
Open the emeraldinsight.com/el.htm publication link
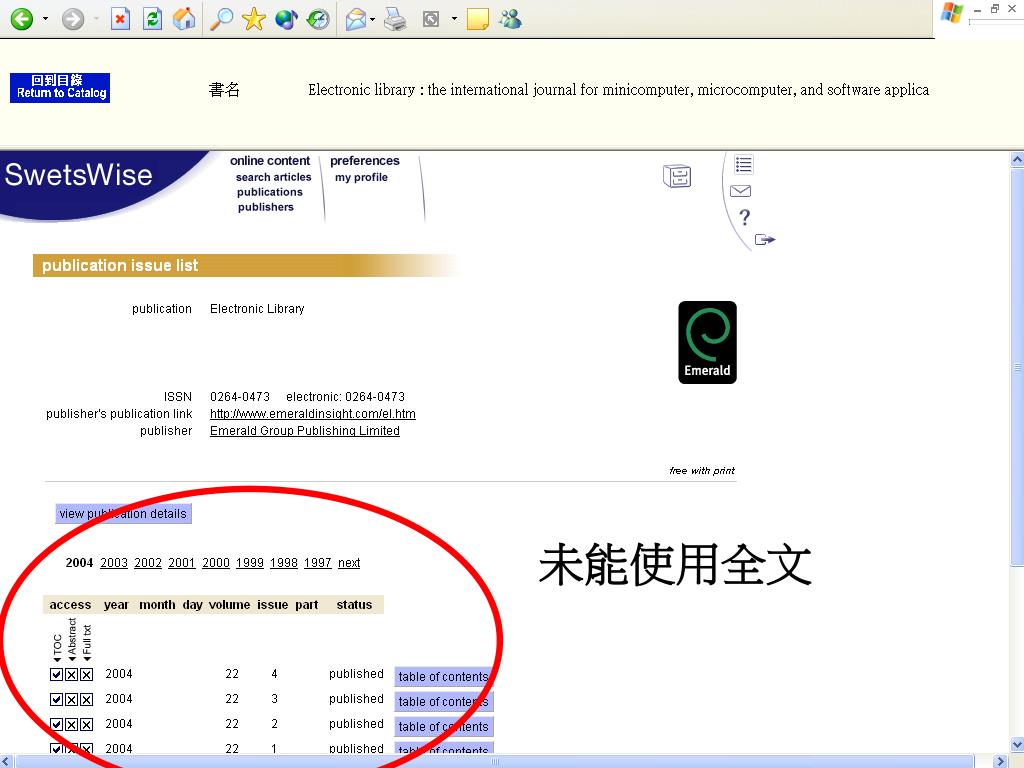click(x=313, y=413)
